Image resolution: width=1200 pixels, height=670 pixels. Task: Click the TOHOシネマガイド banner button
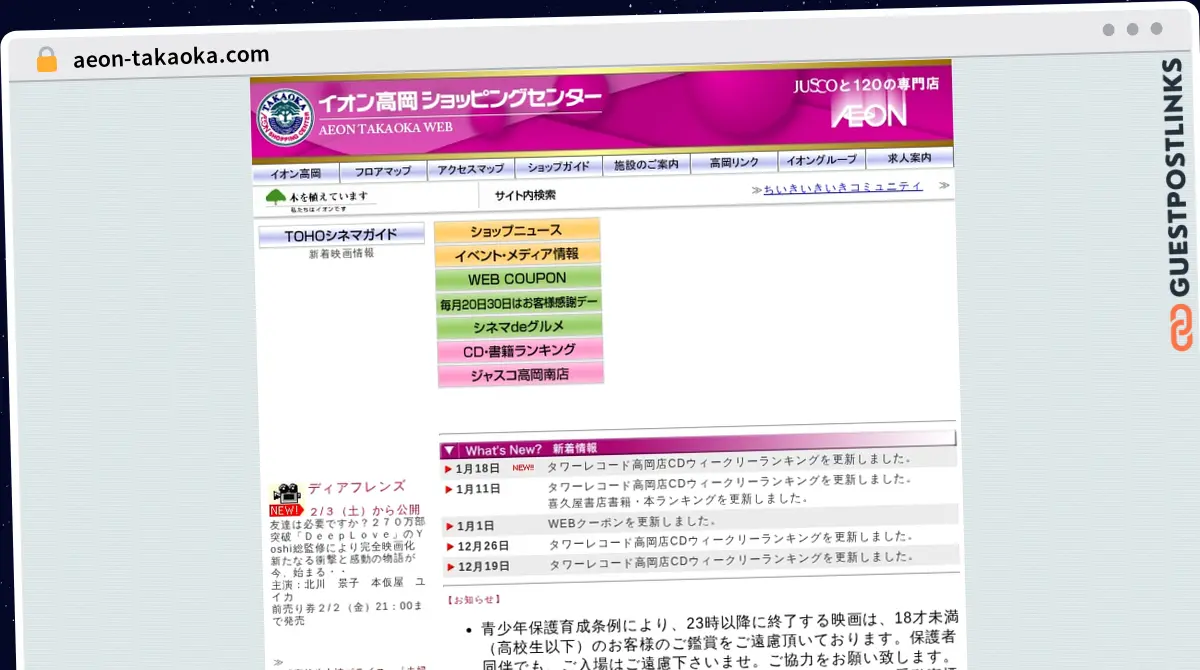click(x=341, y=236)
